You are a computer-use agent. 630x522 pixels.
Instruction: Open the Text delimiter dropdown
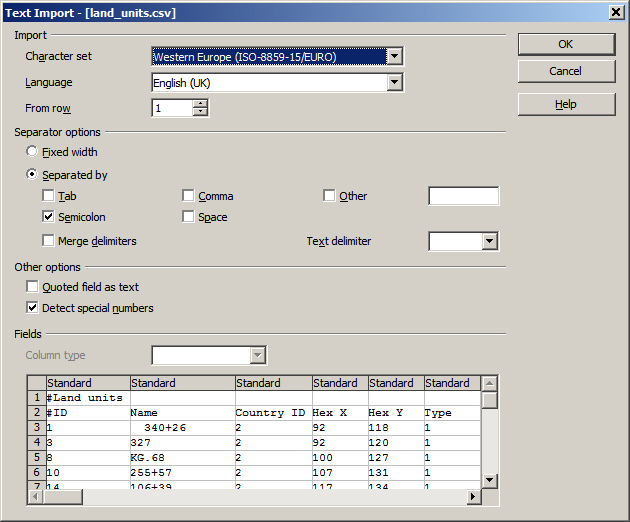(489, 241)
